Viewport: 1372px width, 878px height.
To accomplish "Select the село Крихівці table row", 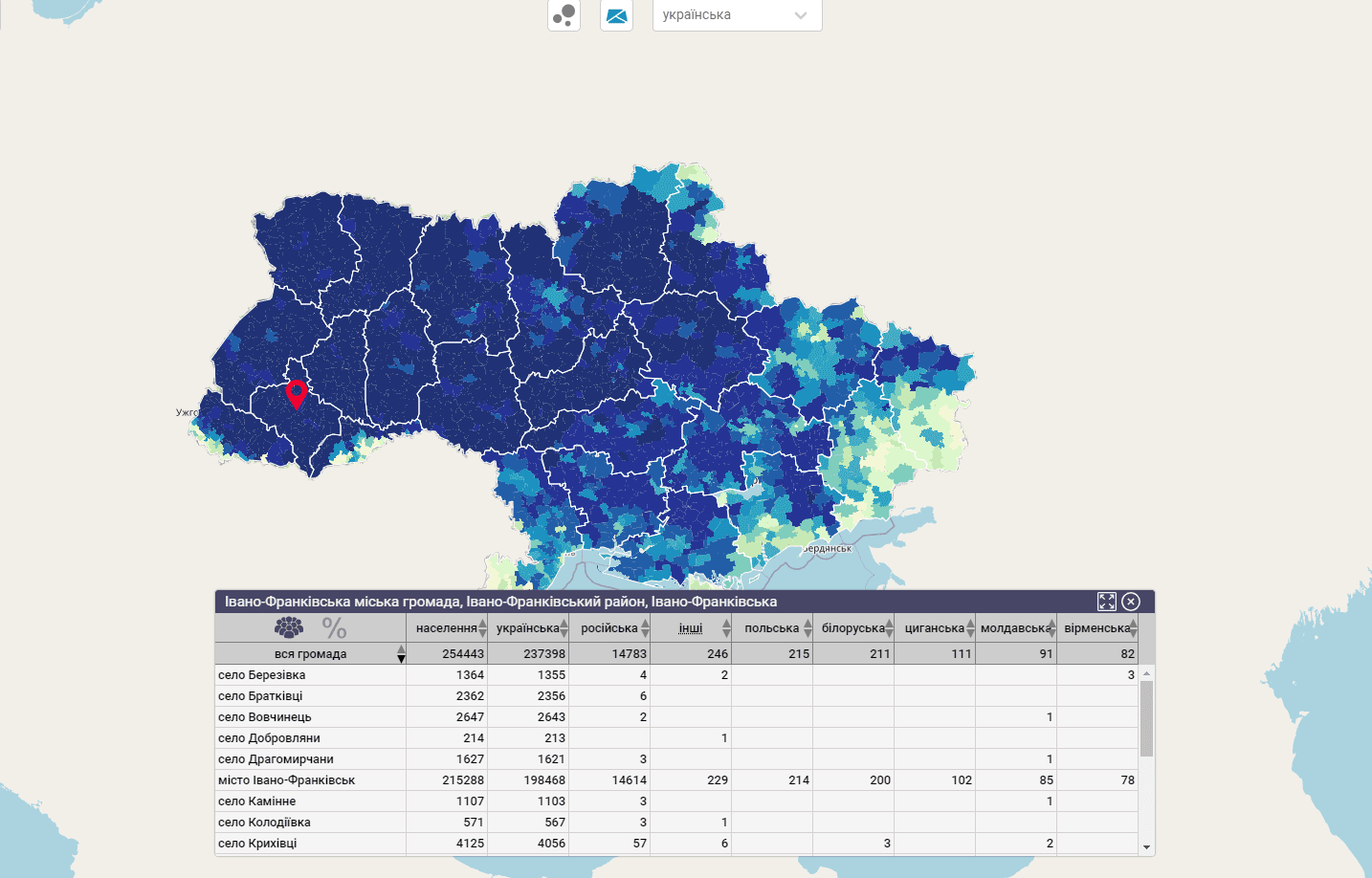I will pyautogui.click(x=258, y=844).
